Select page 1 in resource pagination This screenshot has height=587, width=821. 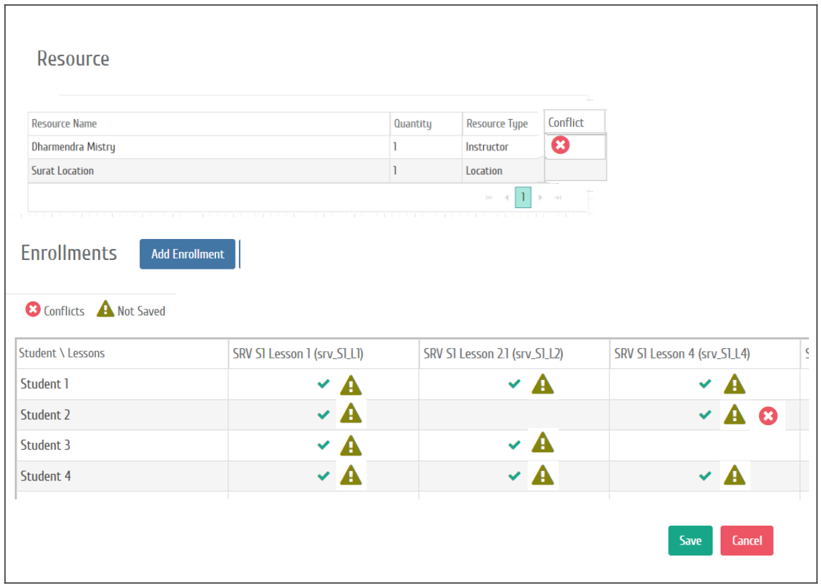click(x=523, y=198)
